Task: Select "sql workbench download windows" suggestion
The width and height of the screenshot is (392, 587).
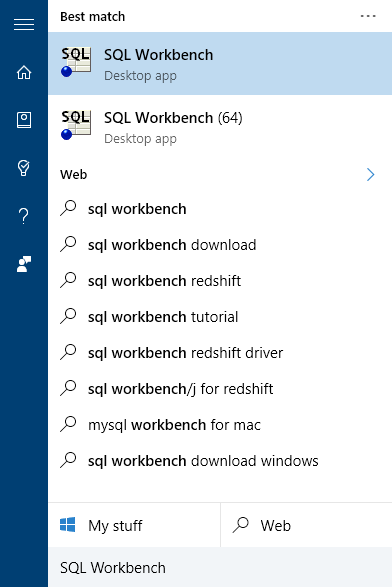Action: (220, 460)
